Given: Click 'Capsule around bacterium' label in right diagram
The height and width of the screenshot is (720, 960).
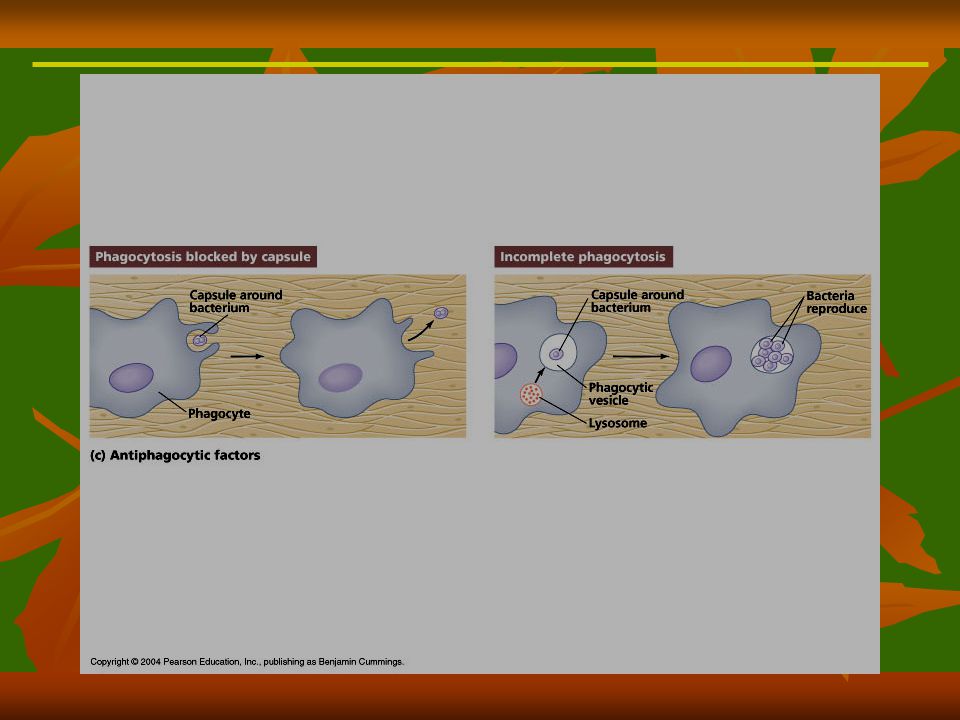Looking at the screenshot, I should (637, 301).
